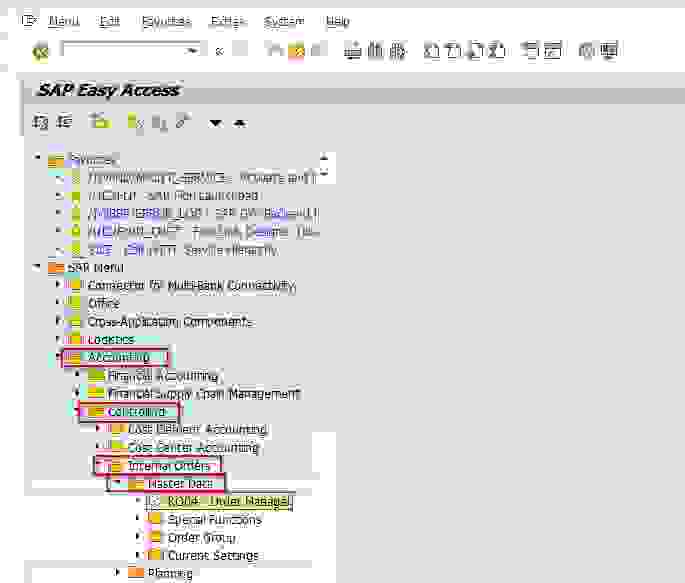
Task: Click the Next Page icon
Action: (475, 51)
